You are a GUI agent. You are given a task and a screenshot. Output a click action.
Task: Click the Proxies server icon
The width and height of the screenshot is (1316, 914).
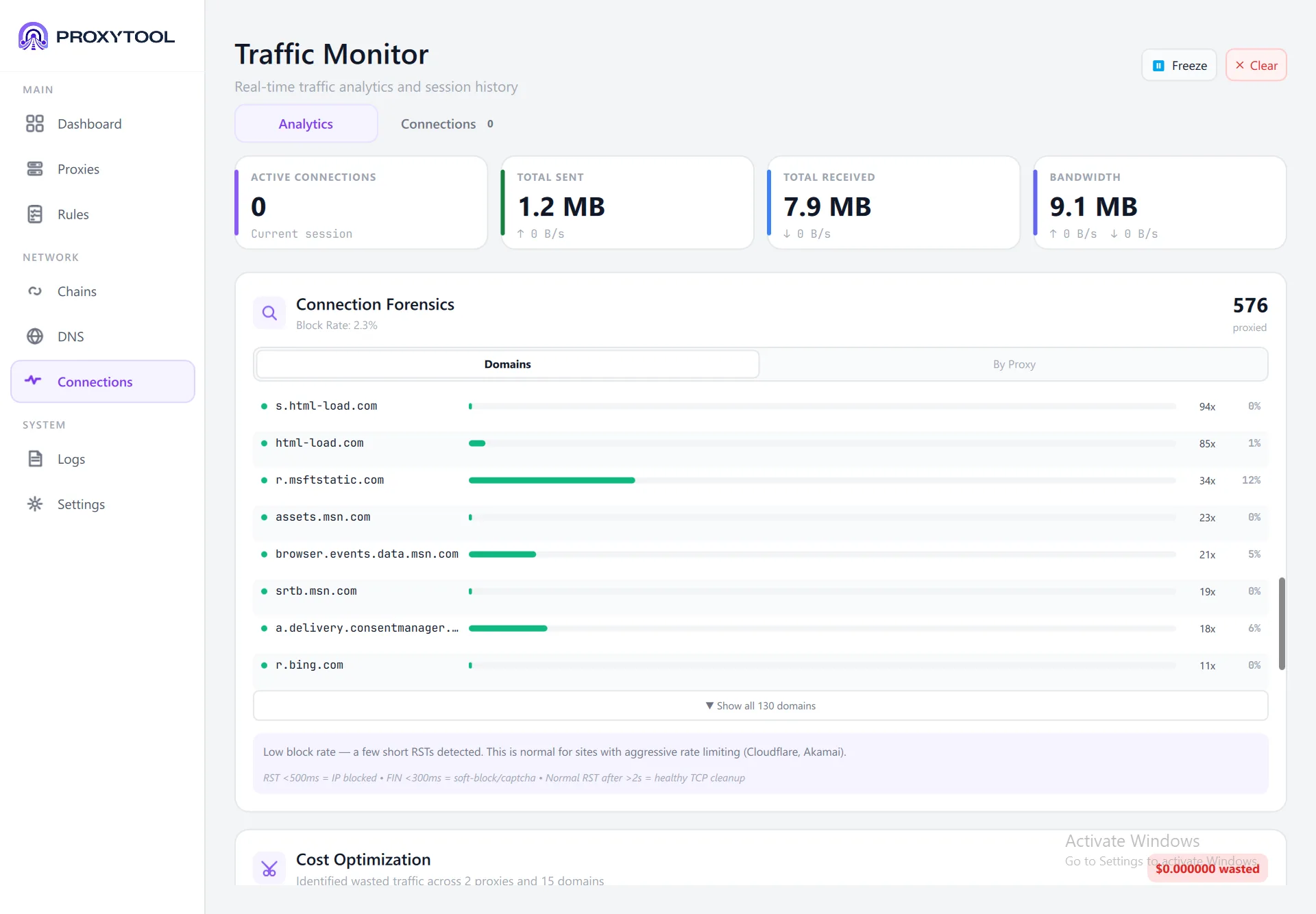(x=35, y=169)
